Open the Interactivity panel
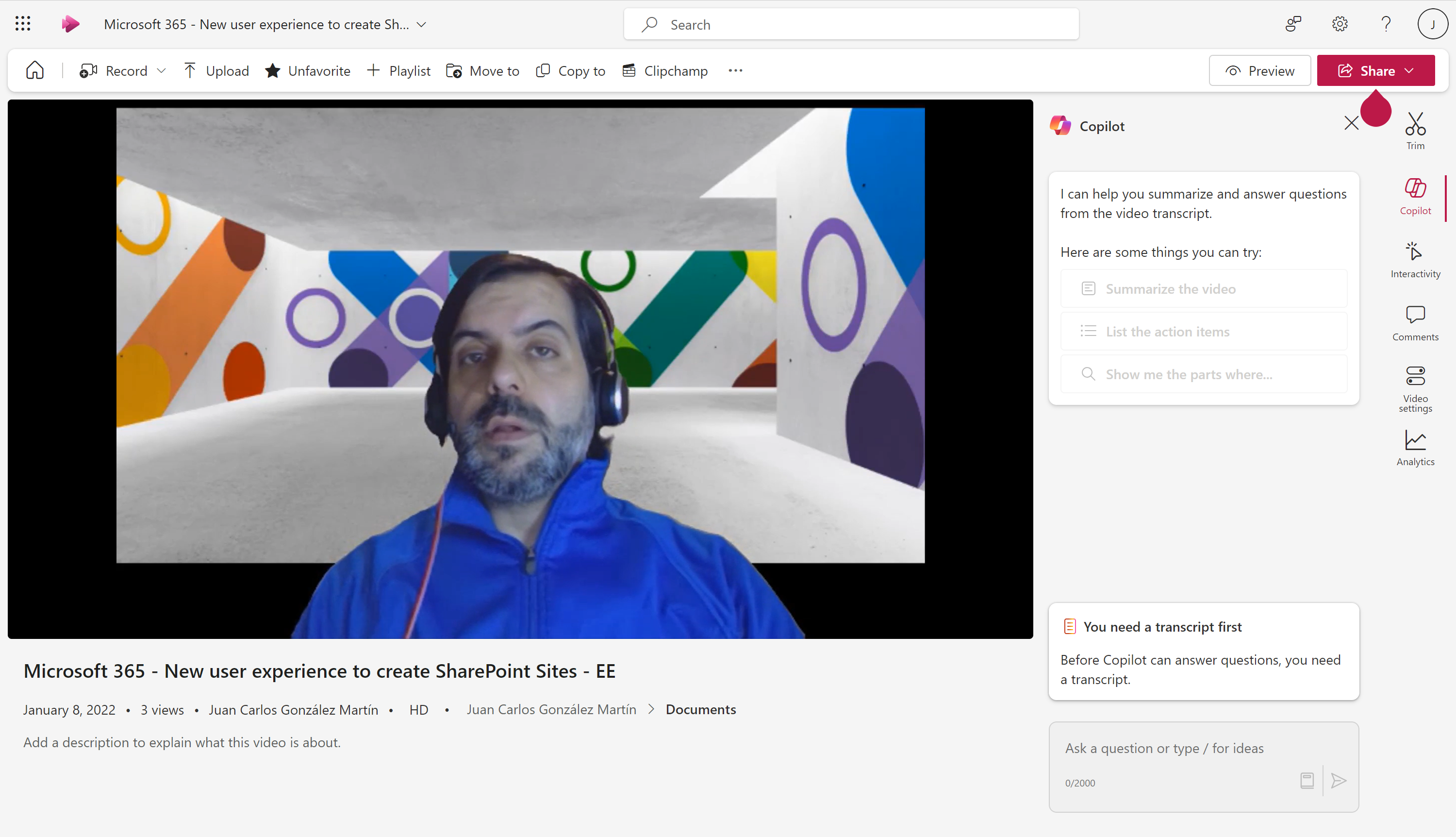Viewport: 1456px width, 837px height. coord(1415,258)
